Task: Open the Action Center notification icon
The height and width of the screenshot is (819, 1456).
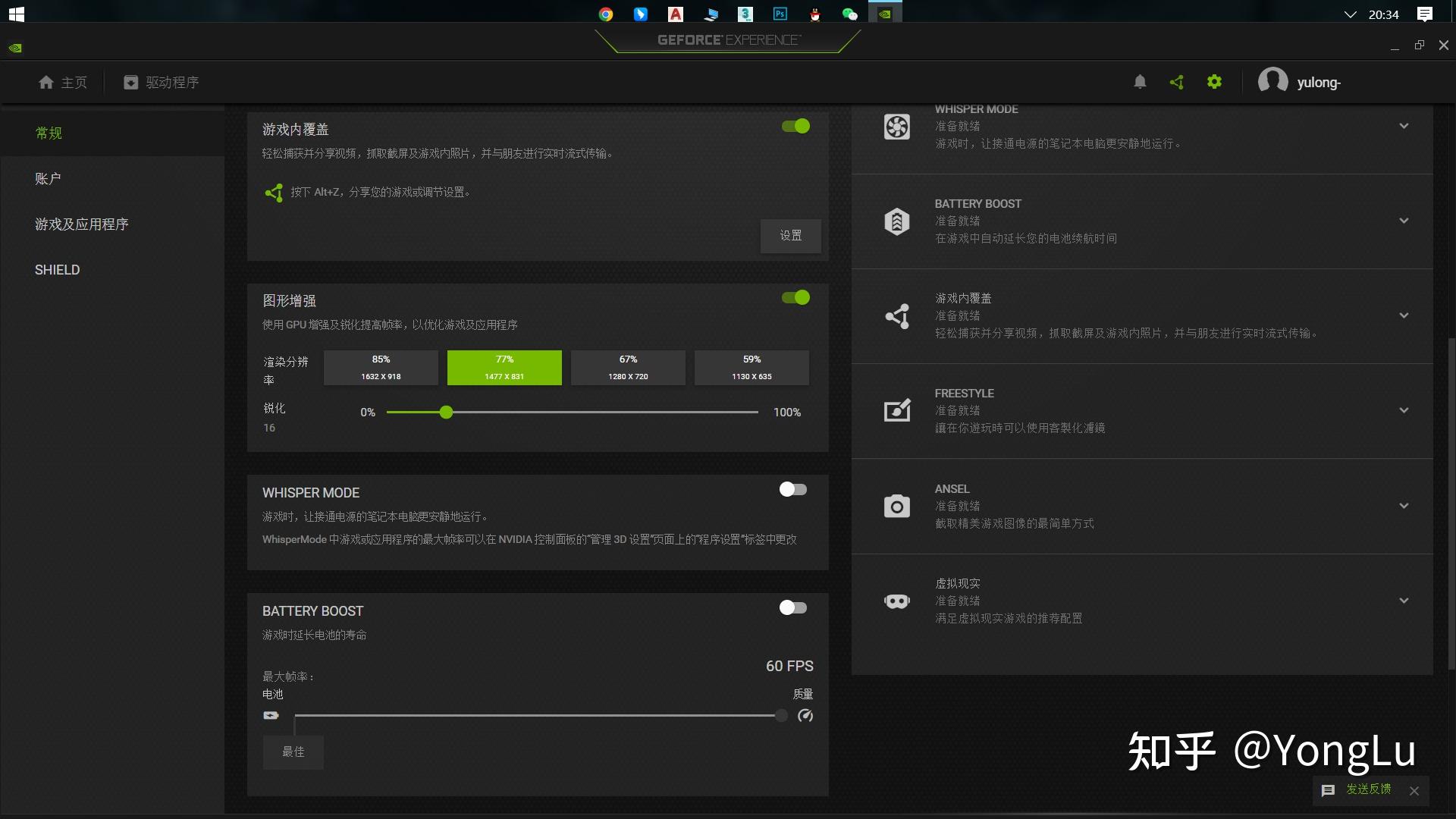Action: coord(1425,14)
